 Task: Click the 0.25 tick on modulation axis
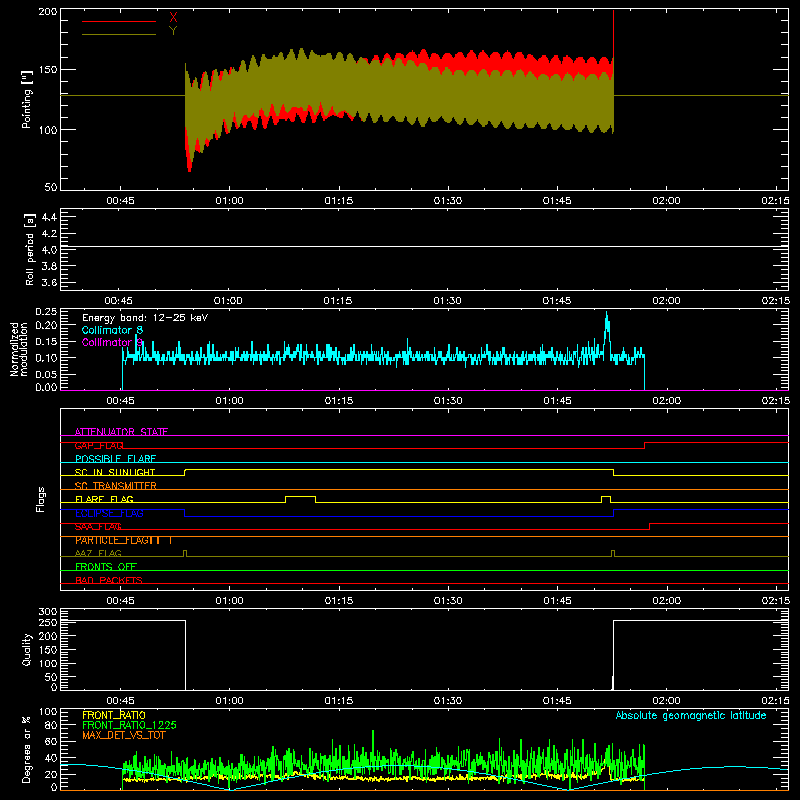tap(46, 312)
